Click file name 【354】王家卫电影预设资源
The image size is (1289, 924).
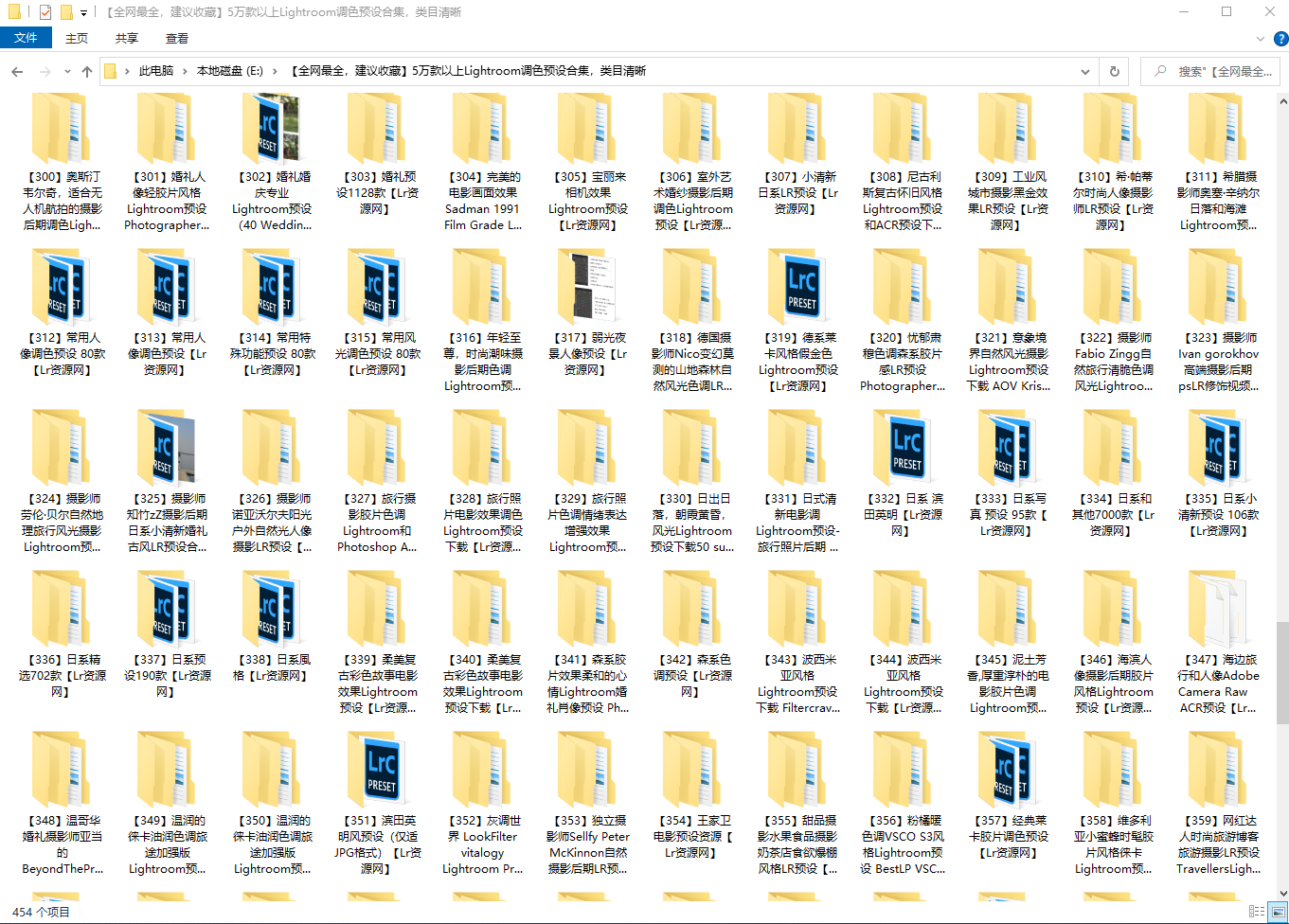point(692,836)
